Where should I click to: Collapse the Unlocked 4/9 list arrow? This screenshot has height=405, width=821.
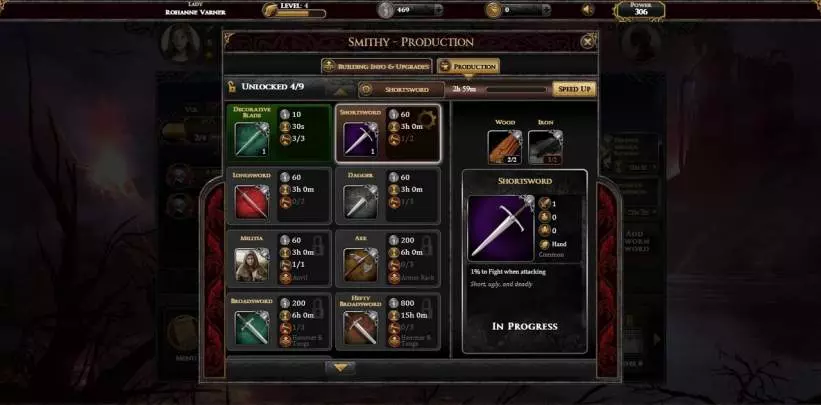coord(340,91)
